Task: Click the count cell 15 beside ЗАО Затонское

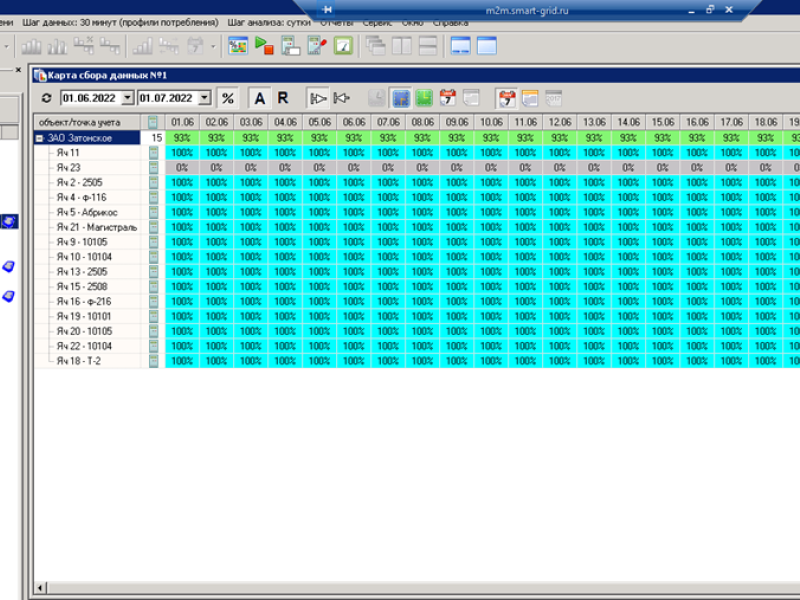Action: tap(153, 138)
